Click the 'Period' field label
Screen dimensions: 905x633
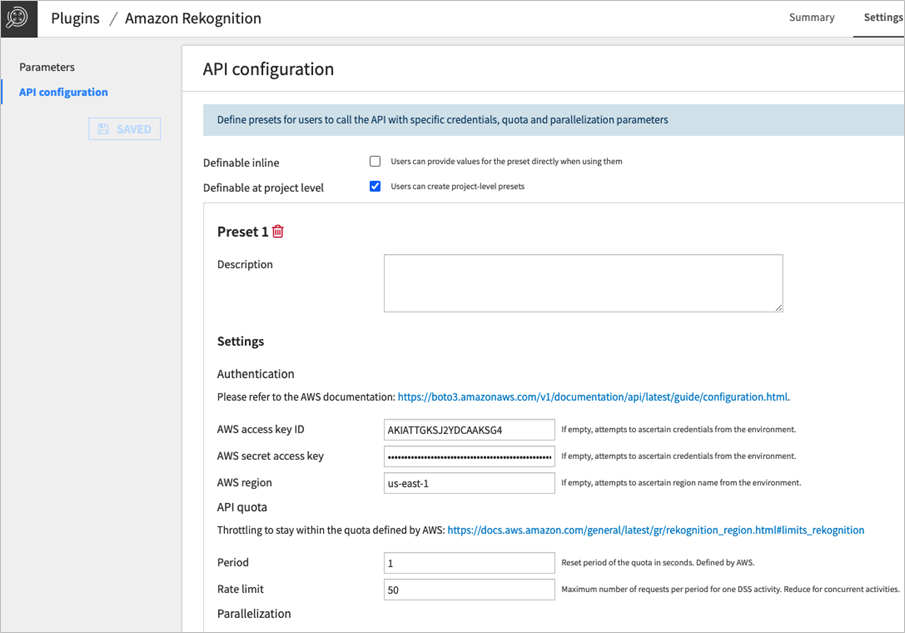233,563
